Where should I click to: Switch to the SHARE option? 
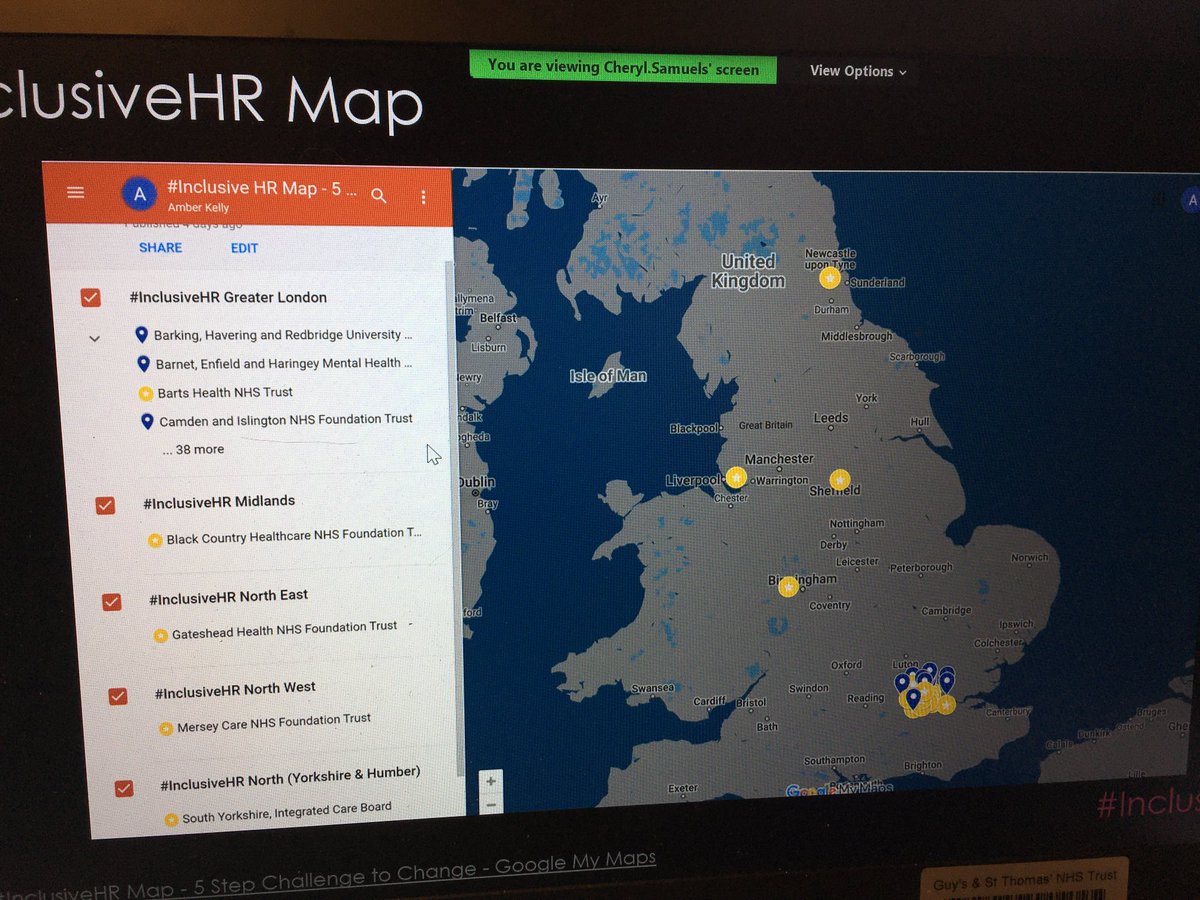tap(160, 247)
